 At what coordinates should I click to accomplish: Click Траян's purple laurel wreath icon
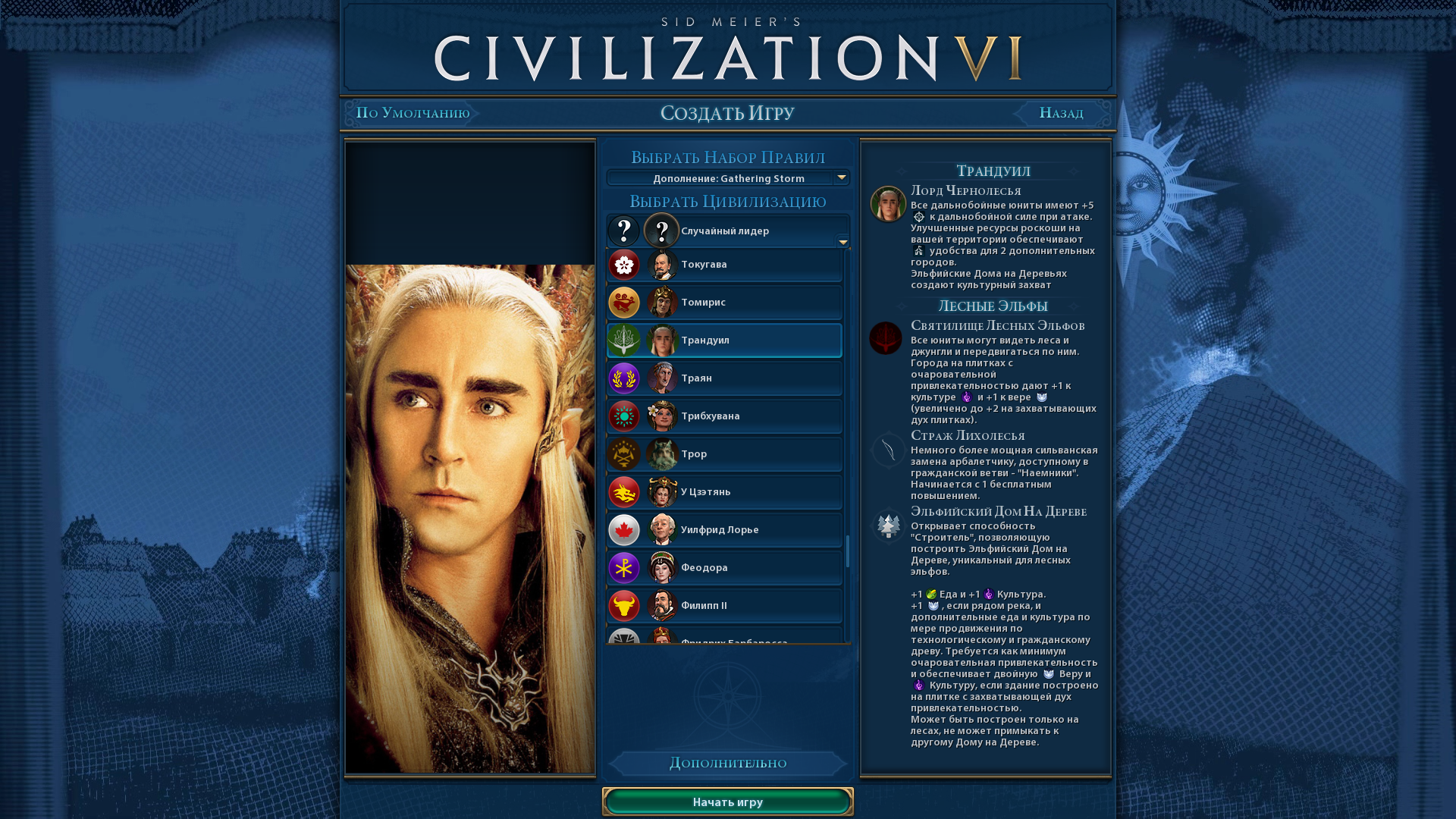click(624, 378)
